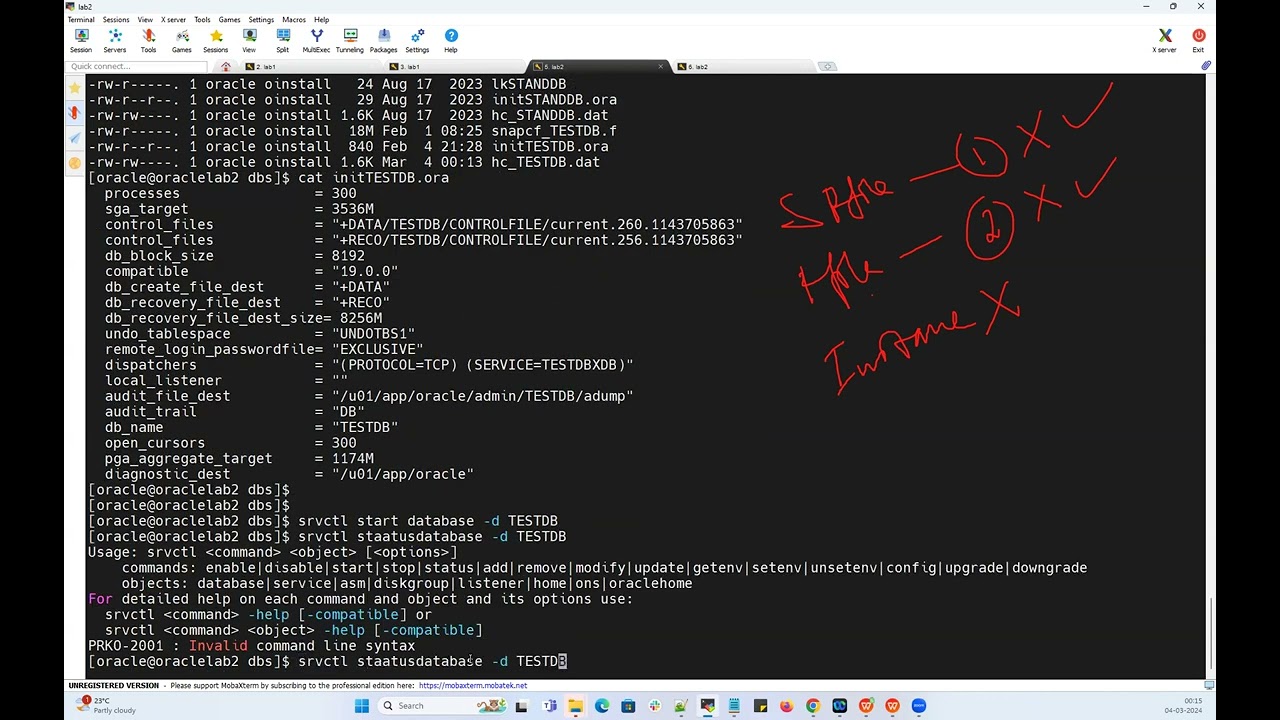The width and height of the screenshot is (1280, 720).
Task: Click the Split toolbar icon
Action: (x=283, y=40)
